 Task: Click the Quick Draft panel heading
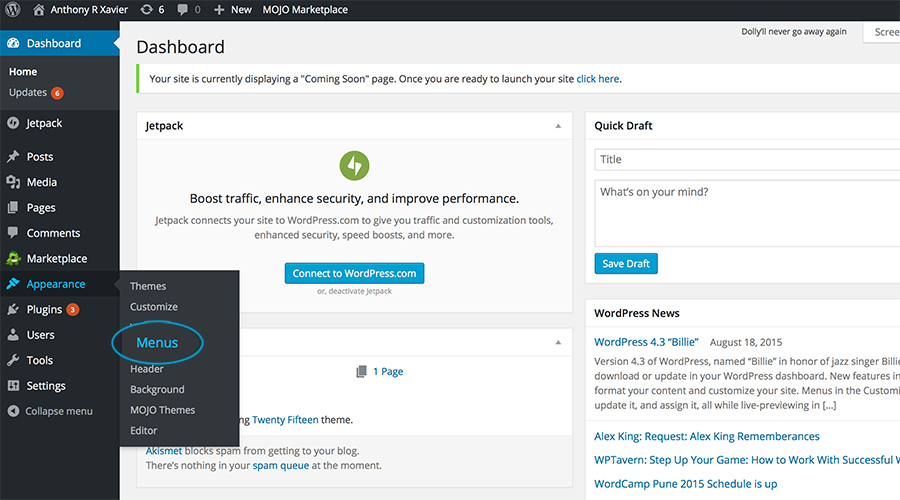click(x=623, y=126)
